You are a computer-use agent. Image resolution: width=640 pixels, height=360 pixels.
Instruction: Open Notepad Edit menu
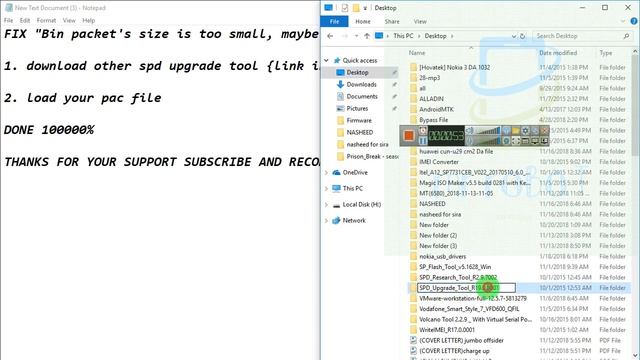tap(24, 20)
